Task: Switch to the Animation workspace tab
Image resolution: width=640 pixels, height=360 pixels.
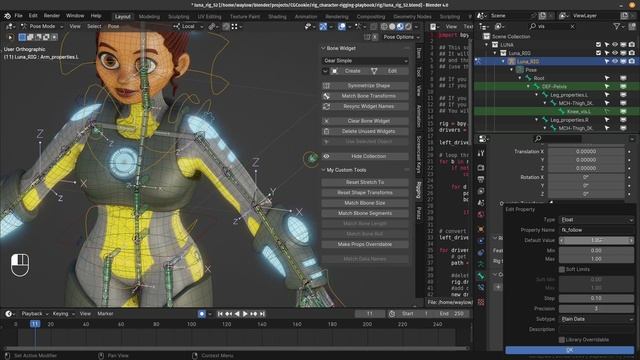Action: click(x=306, y=17)
